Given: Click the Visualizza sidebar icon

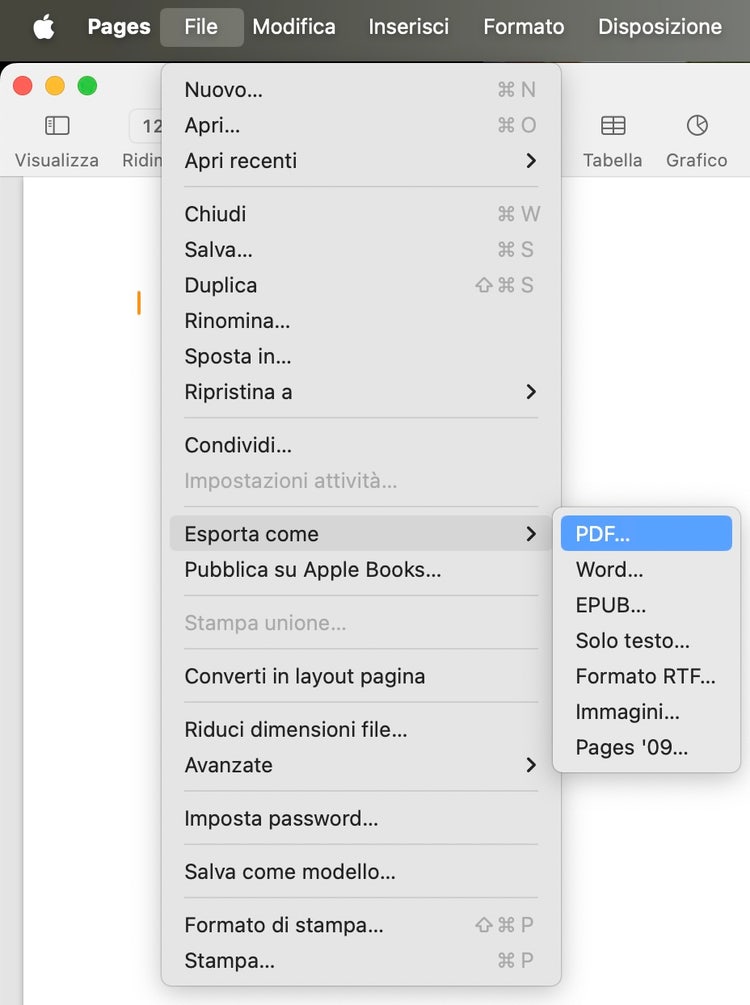Looking at the screenshot, I should coord(57,126).
